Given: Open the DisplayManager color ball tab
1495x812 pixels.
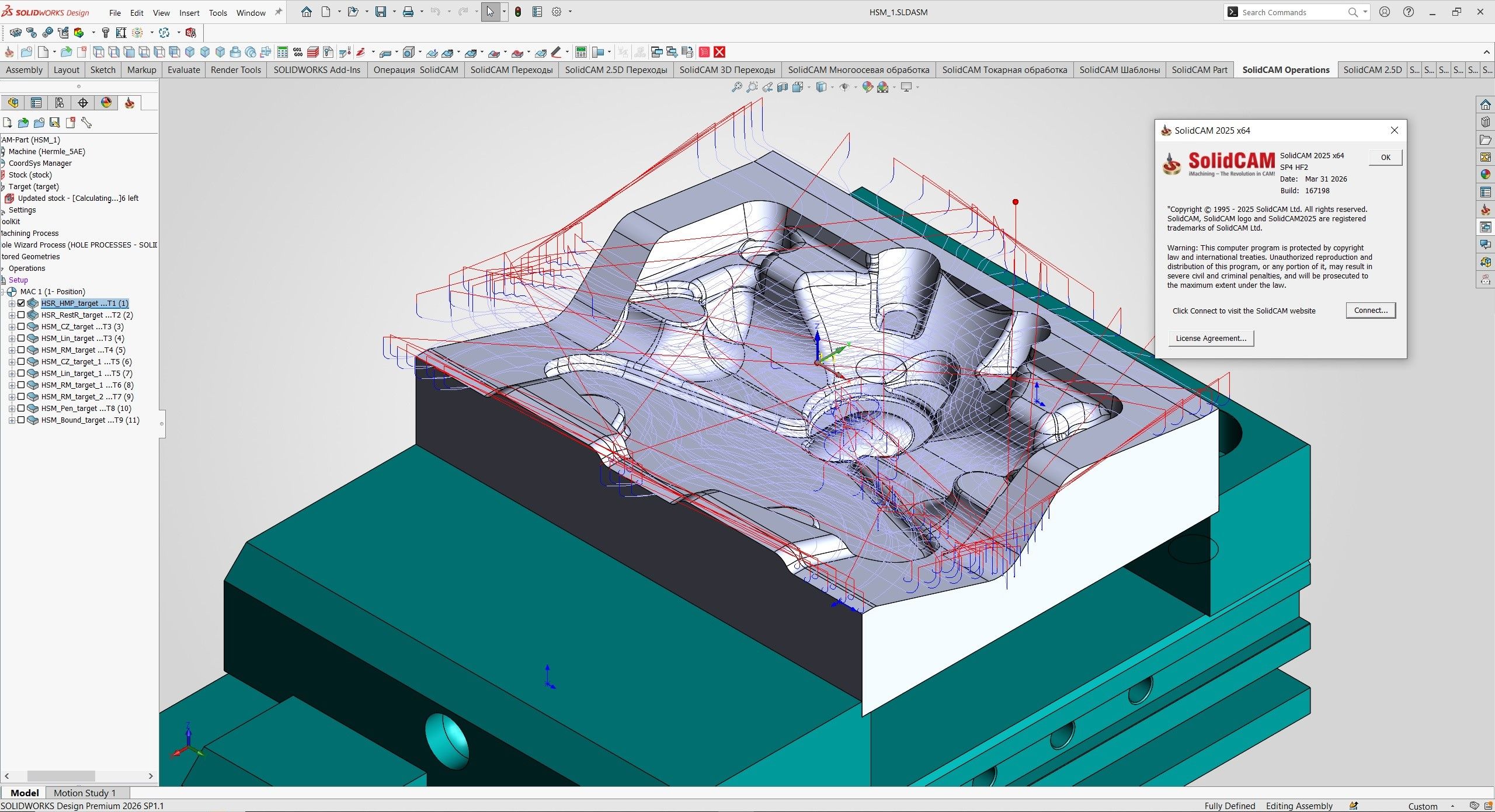Looking at the screenshot, I should pyautogui.click(x=106, y=103).
